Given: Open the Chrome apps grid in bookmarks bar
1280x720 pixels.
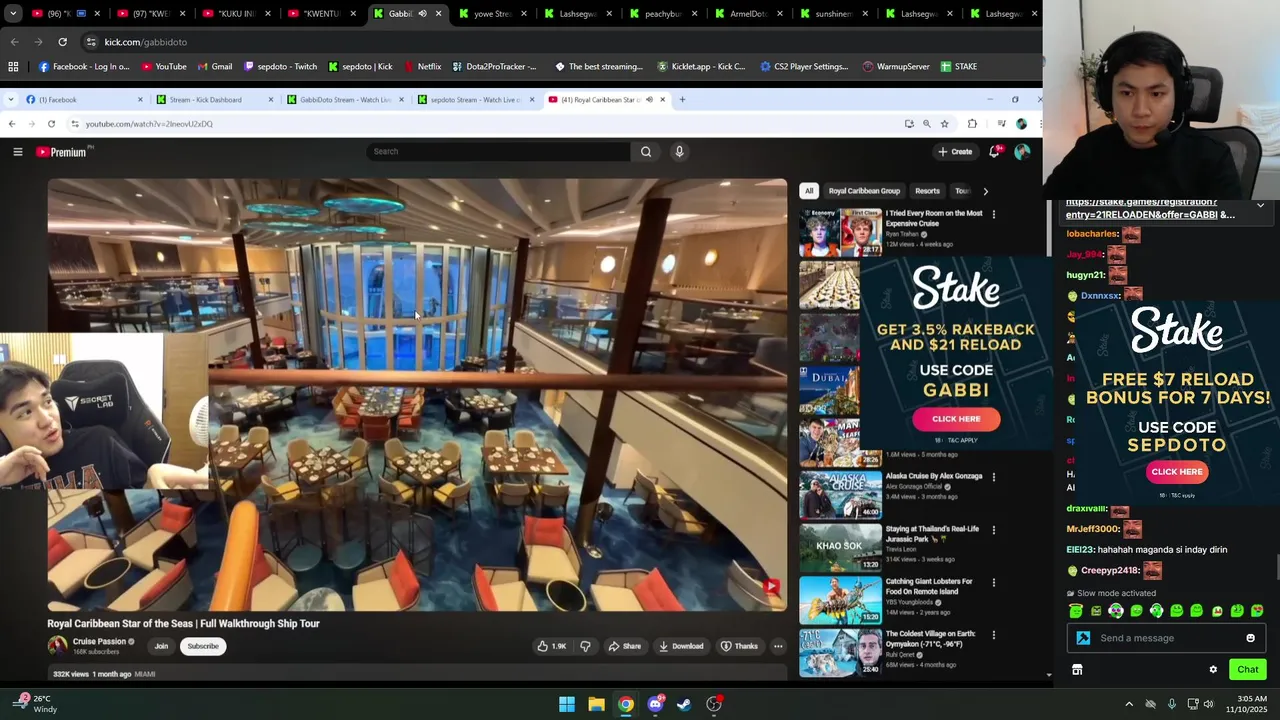Looking at the screenshot, I should click(x=13, y=67).
